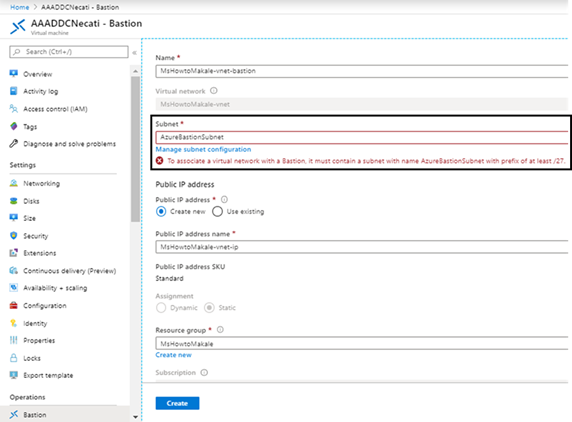Click the Identity key icon
Image resolution: width=572 pixels, height=422 pixels.
[13, 323]
